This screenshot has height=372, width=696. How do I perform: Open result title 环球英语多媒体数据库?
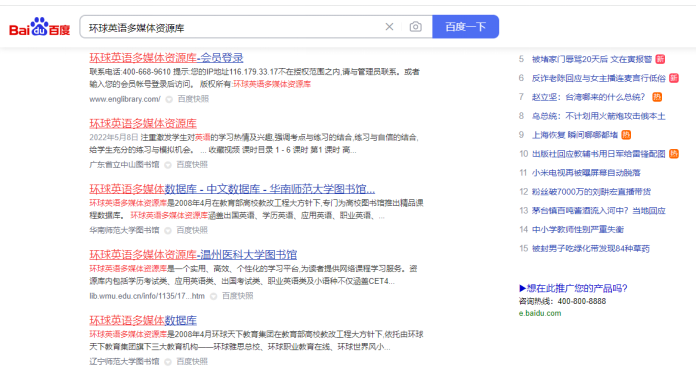point(143,321)
